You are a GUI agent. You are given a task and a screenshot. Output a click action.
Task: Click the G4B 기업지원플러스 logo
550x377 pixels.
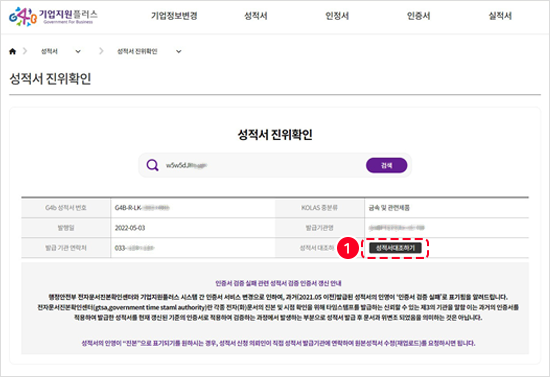pyautogui.click(x=53, y=16)
